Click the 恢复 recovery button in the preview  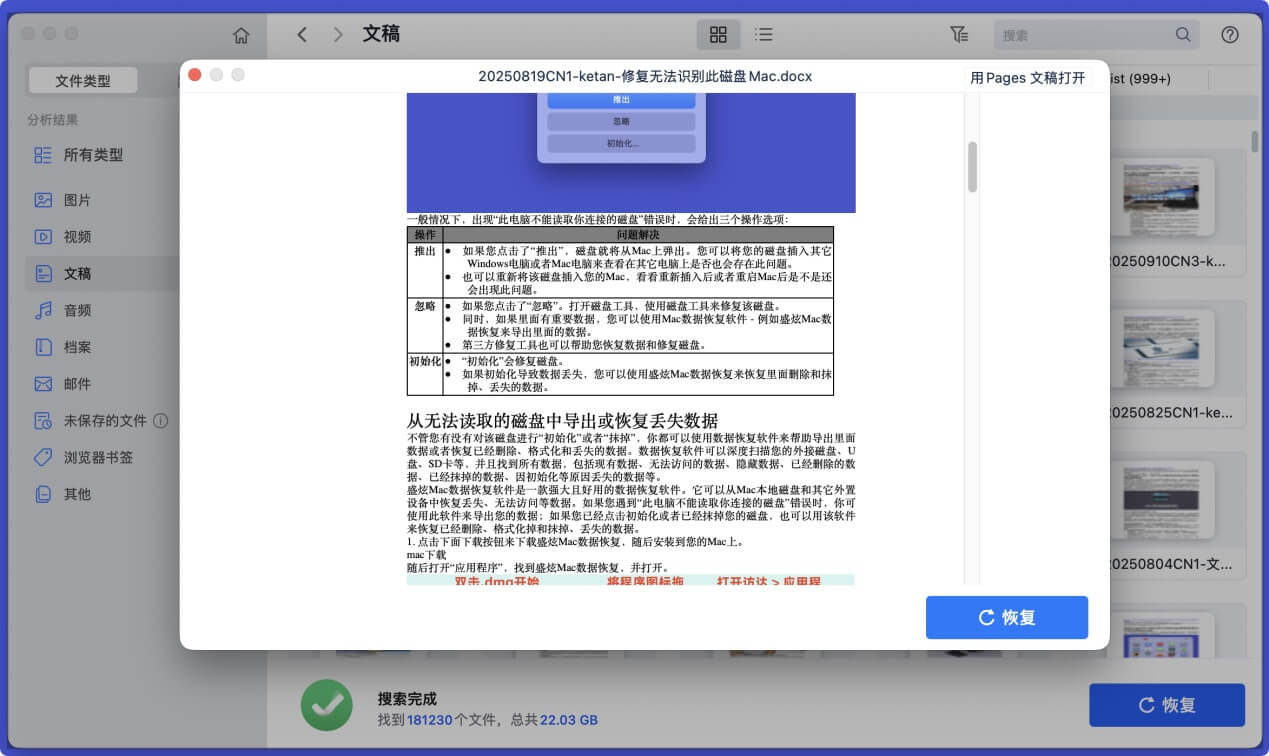tap(1007, 617)
